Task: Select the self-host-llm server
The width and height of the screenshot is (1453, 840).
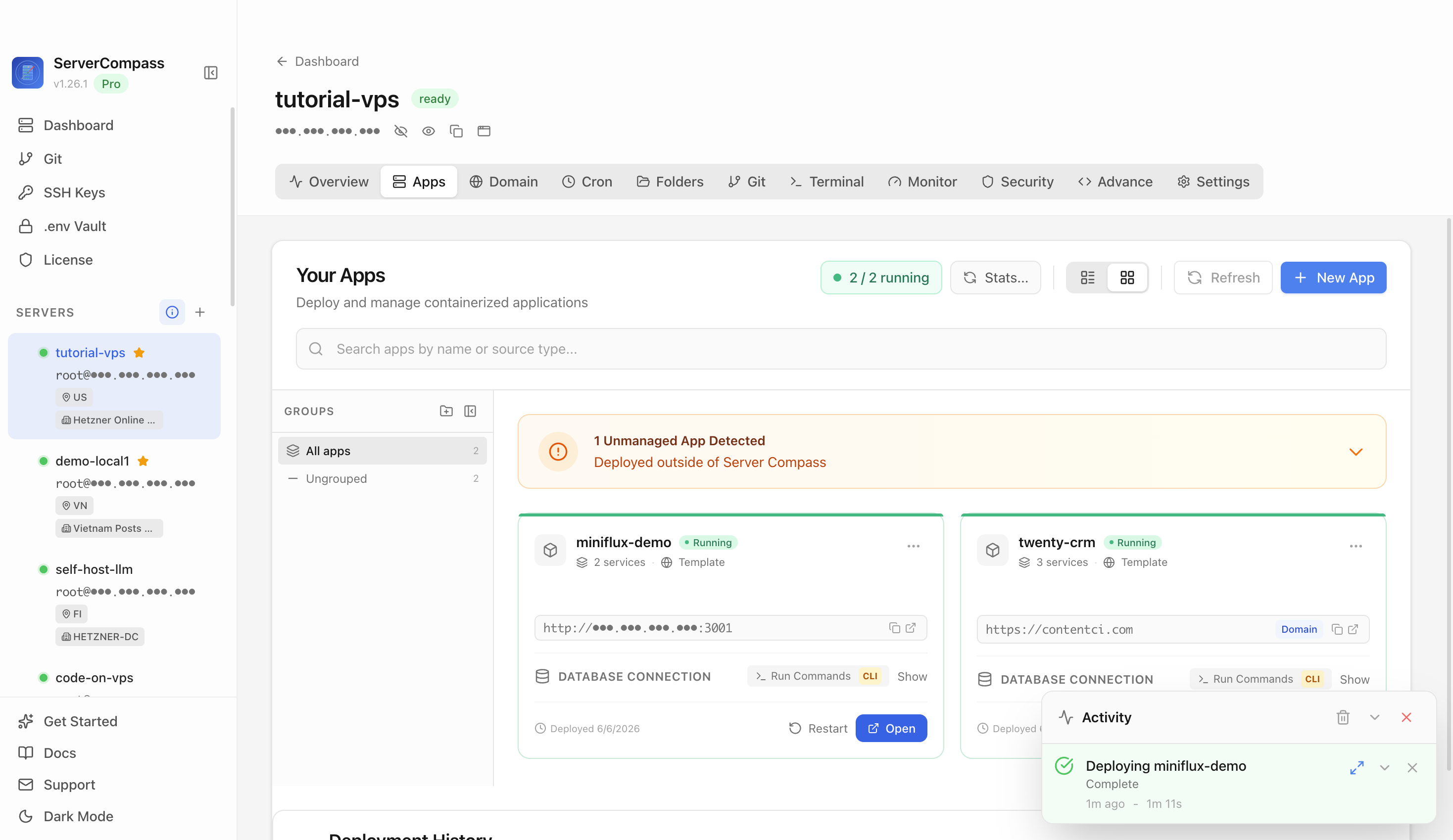Action: coord(114,603)
